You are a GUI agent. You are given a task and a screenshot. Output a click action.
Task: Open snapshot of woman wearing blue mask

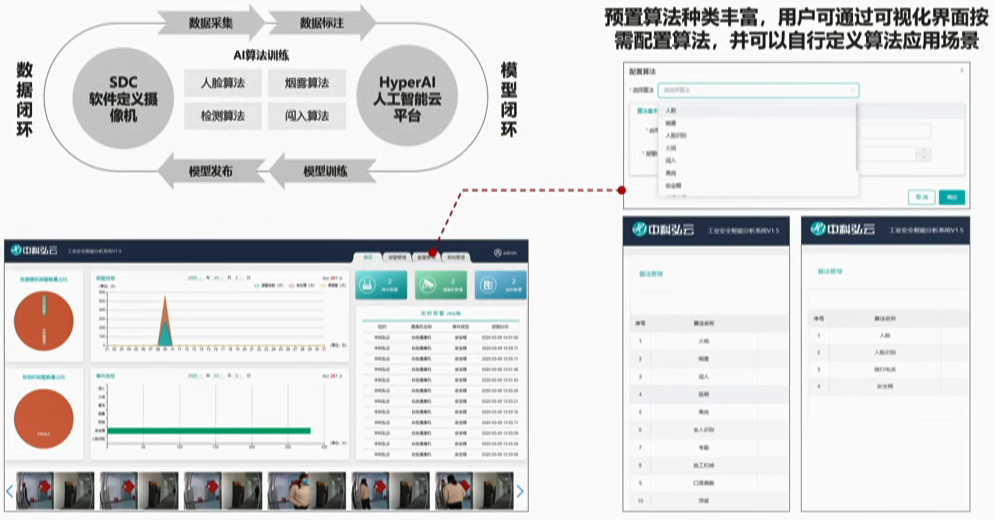[307, 491]
